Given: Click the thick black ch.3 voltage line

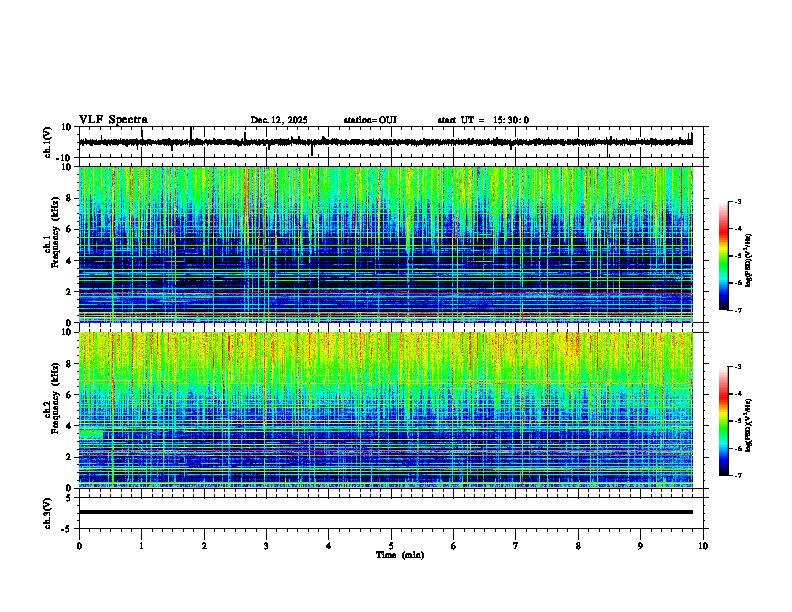Looking at the screenshot, I should pos(386,512).
